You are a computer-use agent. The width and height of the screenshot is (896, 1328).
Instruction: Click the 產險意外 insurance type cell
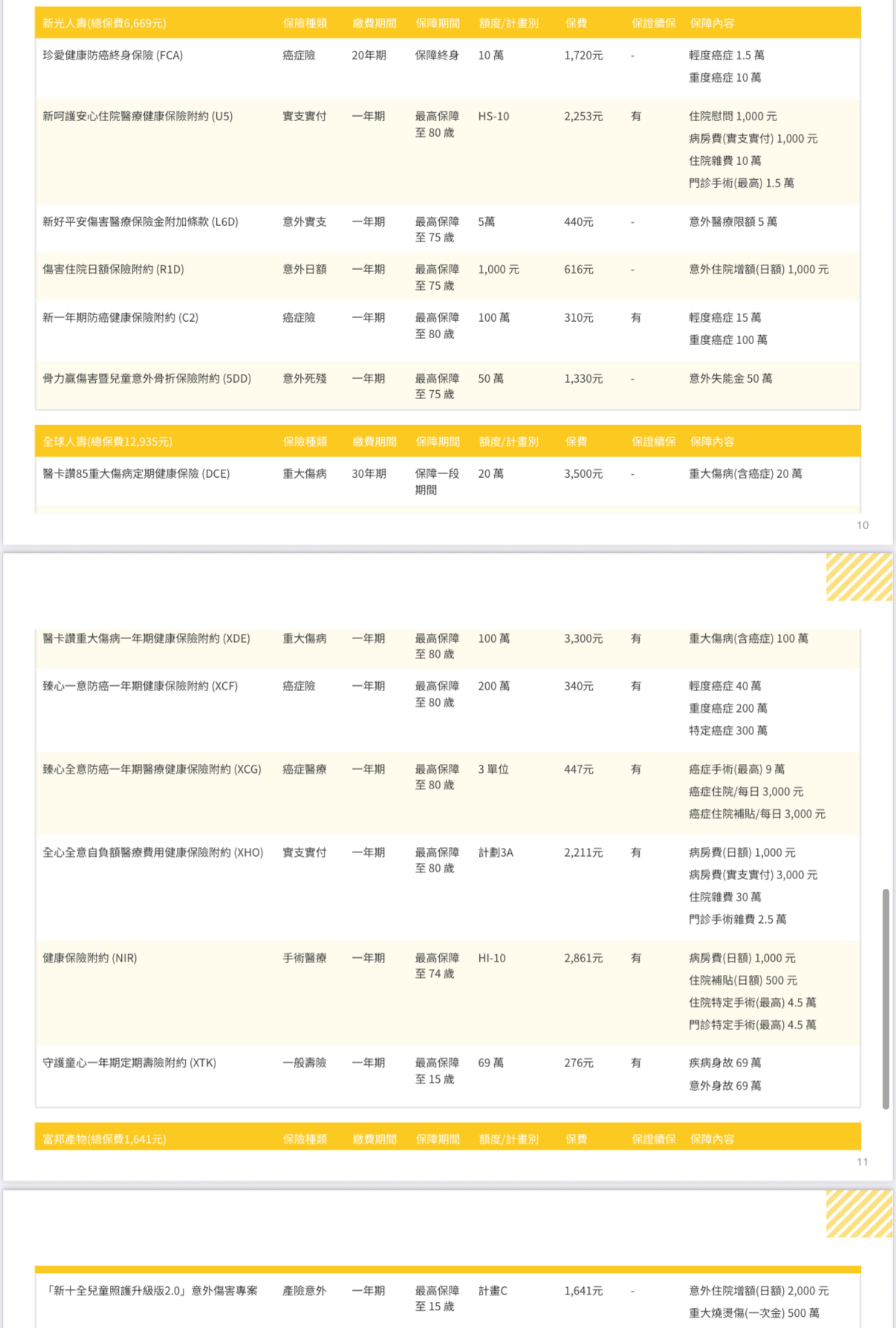pyautogui.click(x=305, y=1291)
